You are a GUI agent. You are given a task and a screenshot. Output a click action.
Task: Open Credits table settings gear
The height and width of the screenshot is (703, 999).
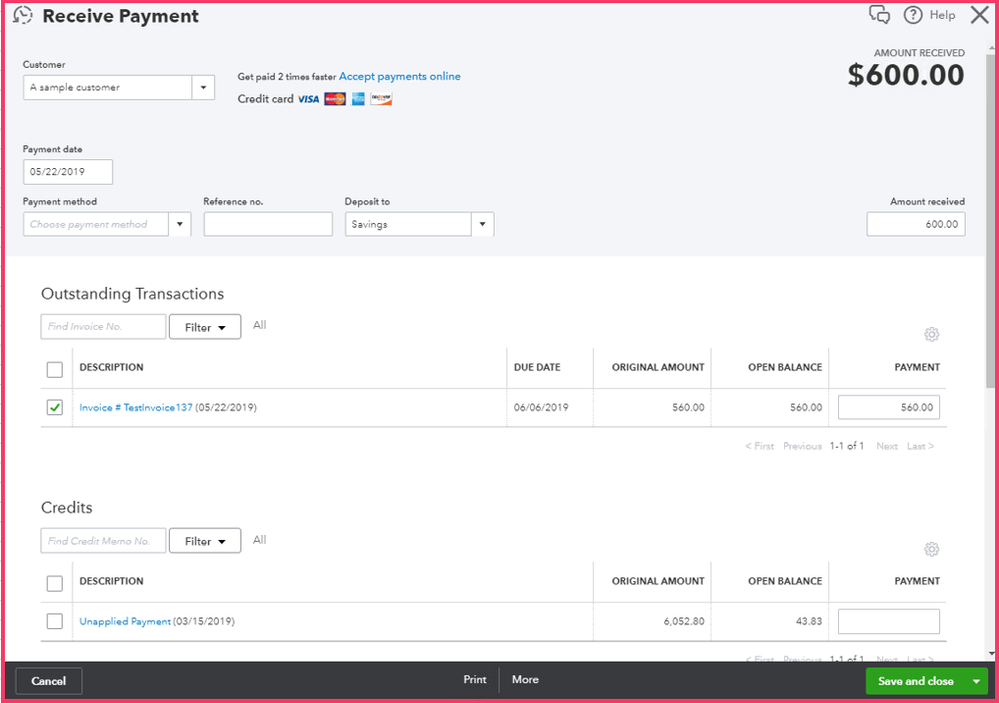(x=931, y=549)
